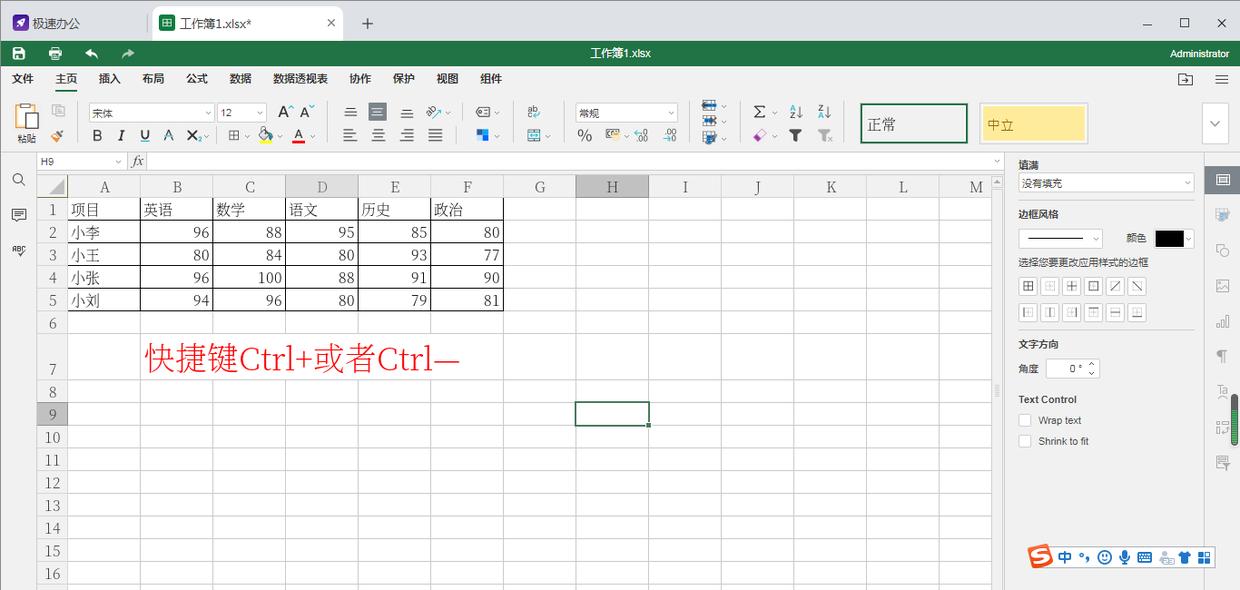Enable the Shrink to fit option
Image resolution: width=1240 pixels, height=590 pixels.
coord(1025,441)
